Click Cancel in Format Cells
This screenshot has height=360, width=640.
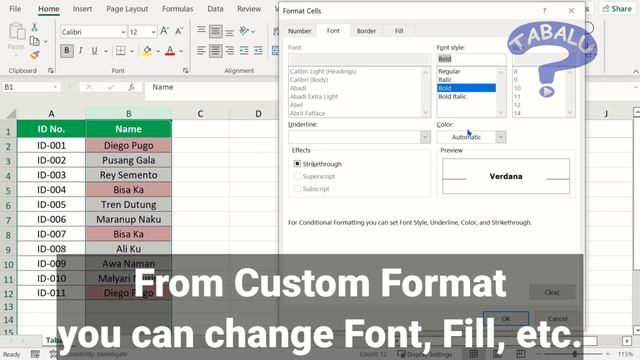(x=558, y=318)
